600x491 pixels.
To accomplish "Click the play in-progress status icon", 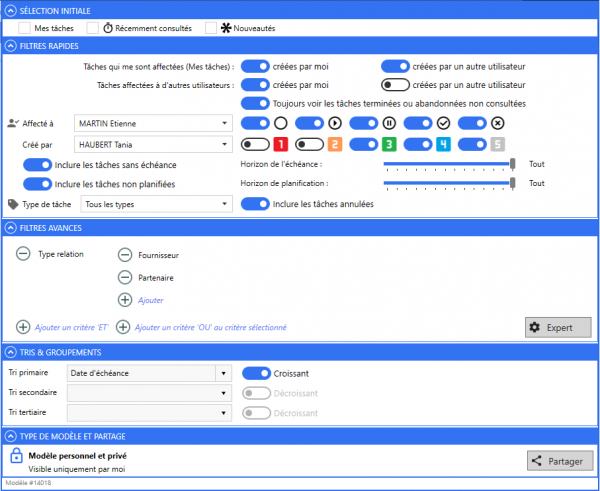I will tap(335, 123).
